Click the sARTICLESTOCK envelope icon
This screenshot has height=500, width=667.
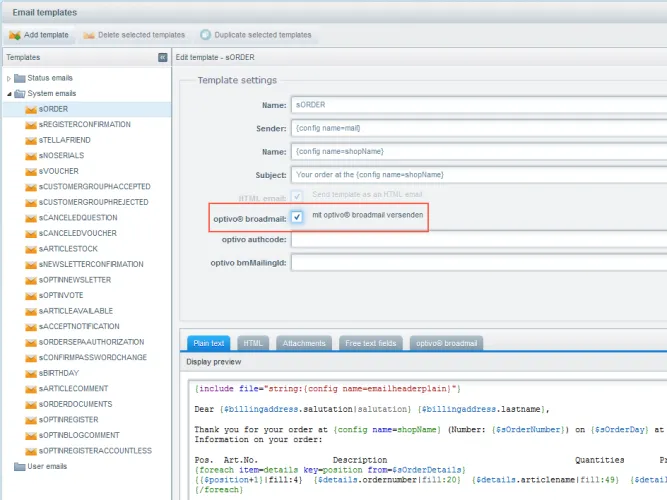[31, 249]
